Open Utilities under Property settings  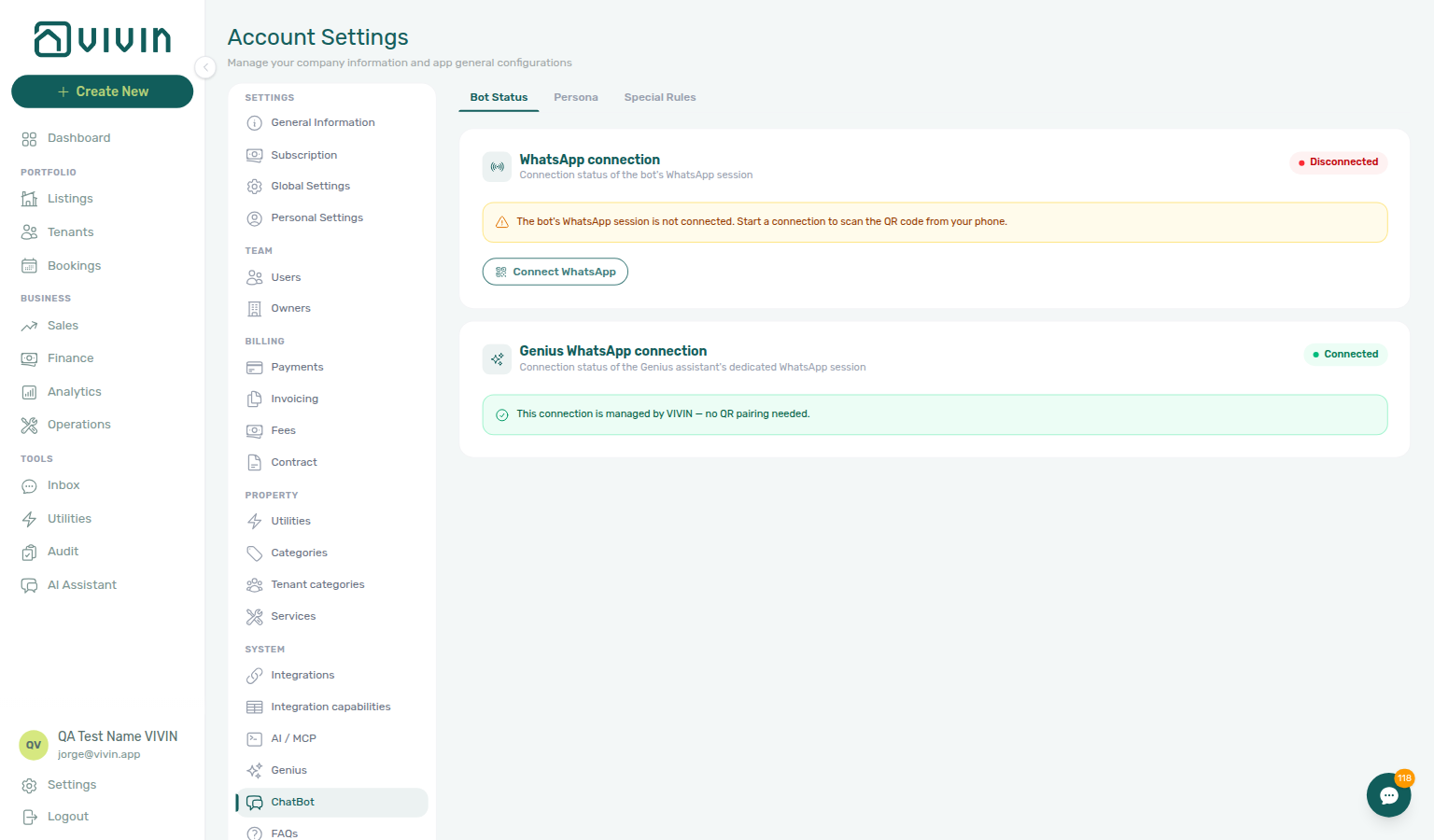[331, 521]
